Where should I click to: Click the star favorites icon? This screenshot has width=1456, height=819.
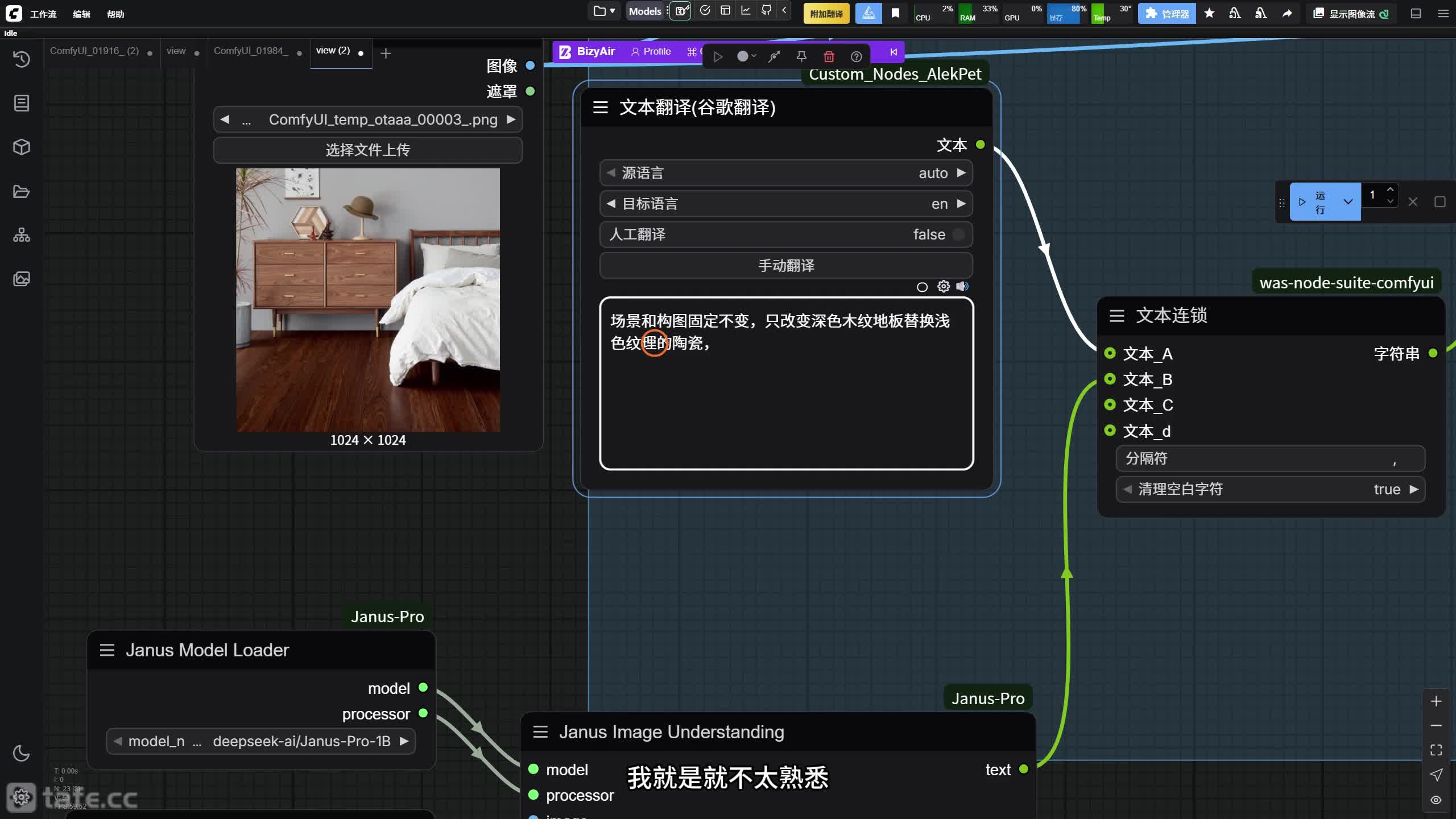[1209, 13]
